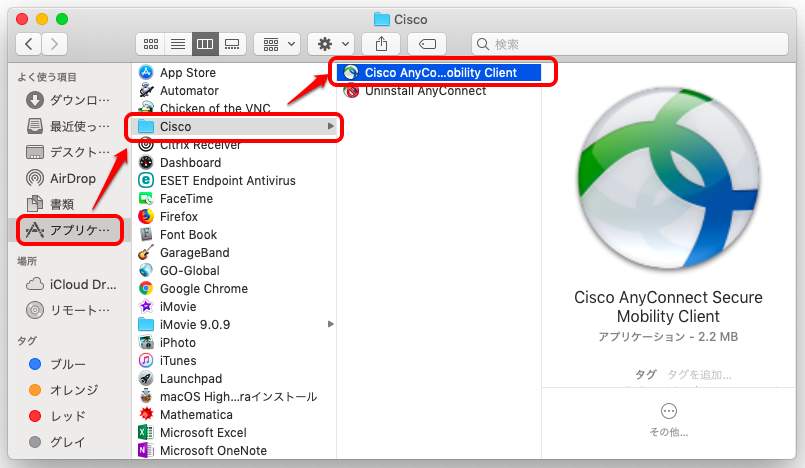Switch Finder to list view

coord(178,44)
